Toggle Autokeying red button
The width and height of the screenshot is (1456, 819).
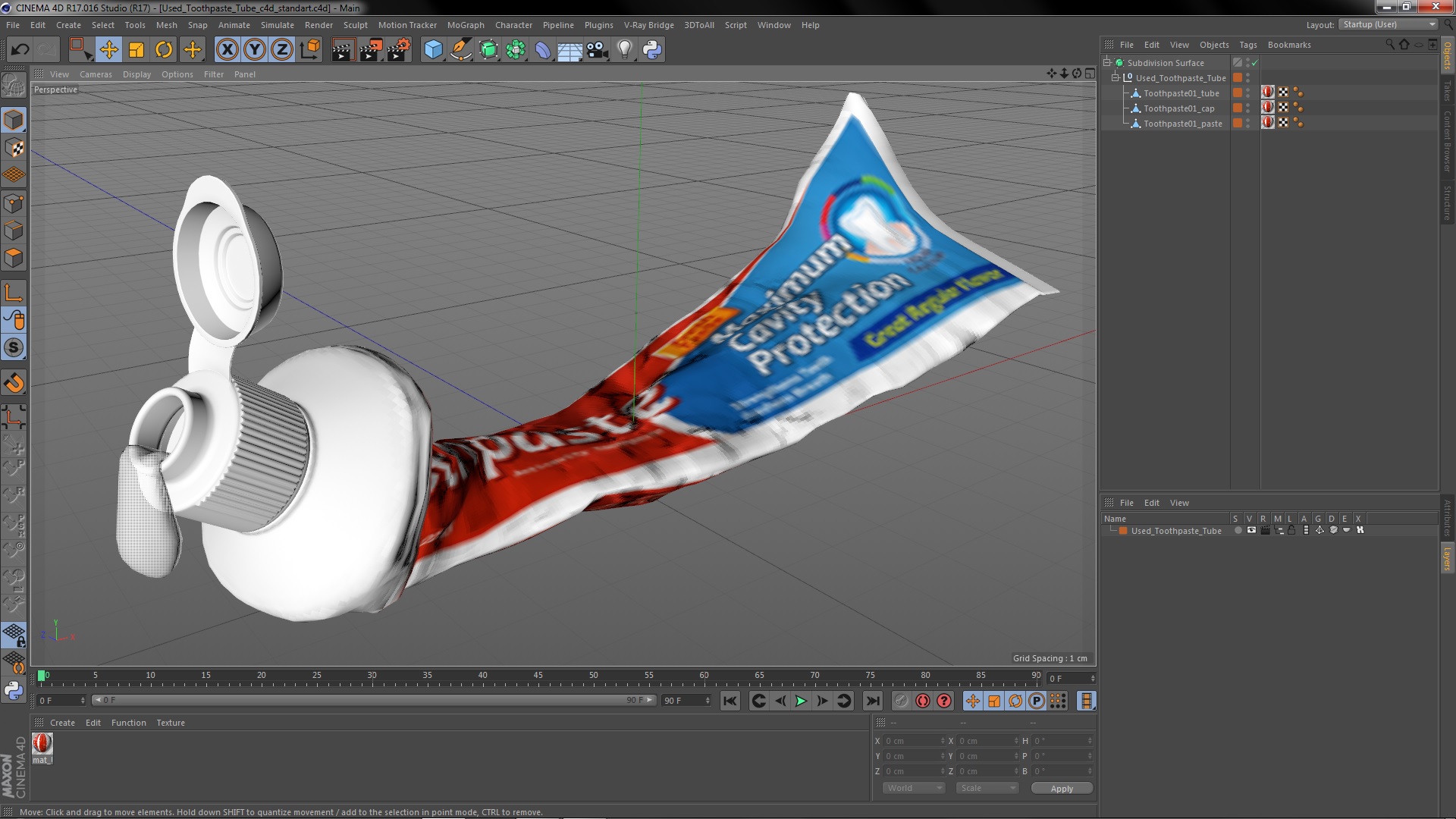click(x=922, y=701)
